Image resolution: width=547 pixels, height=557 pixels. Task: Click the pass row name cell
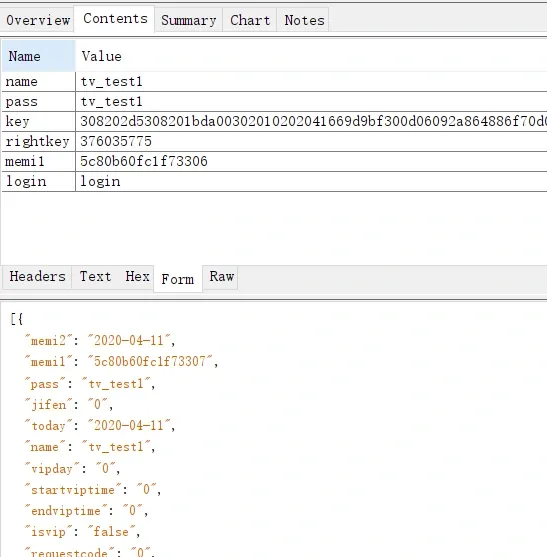pyautogui.click(x=38, y=102)
